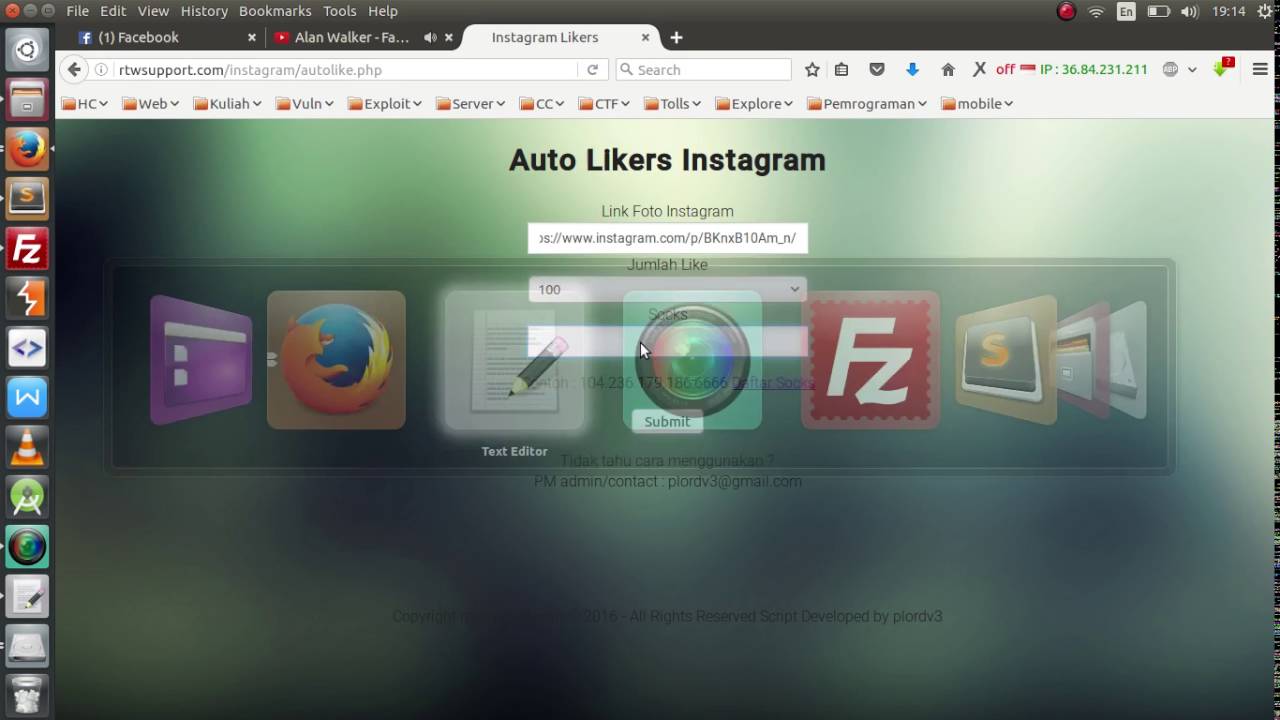Screen dimensions: 1280x720
Task: Expand the Server bookmarks folder
Action: pos(470,103)
